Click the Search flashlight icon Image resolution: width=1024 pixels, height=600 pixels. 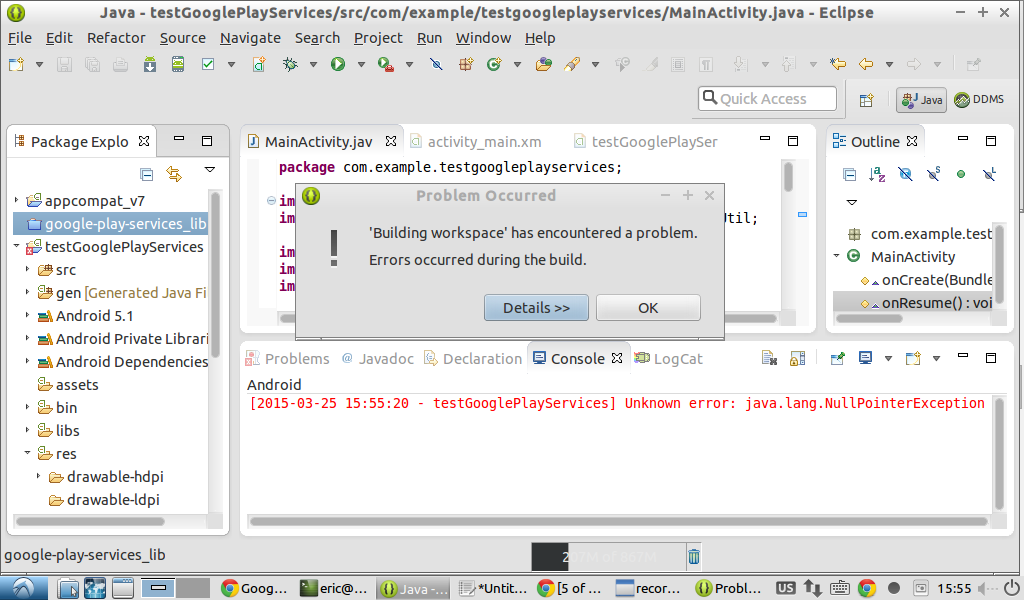pos(572,64)
